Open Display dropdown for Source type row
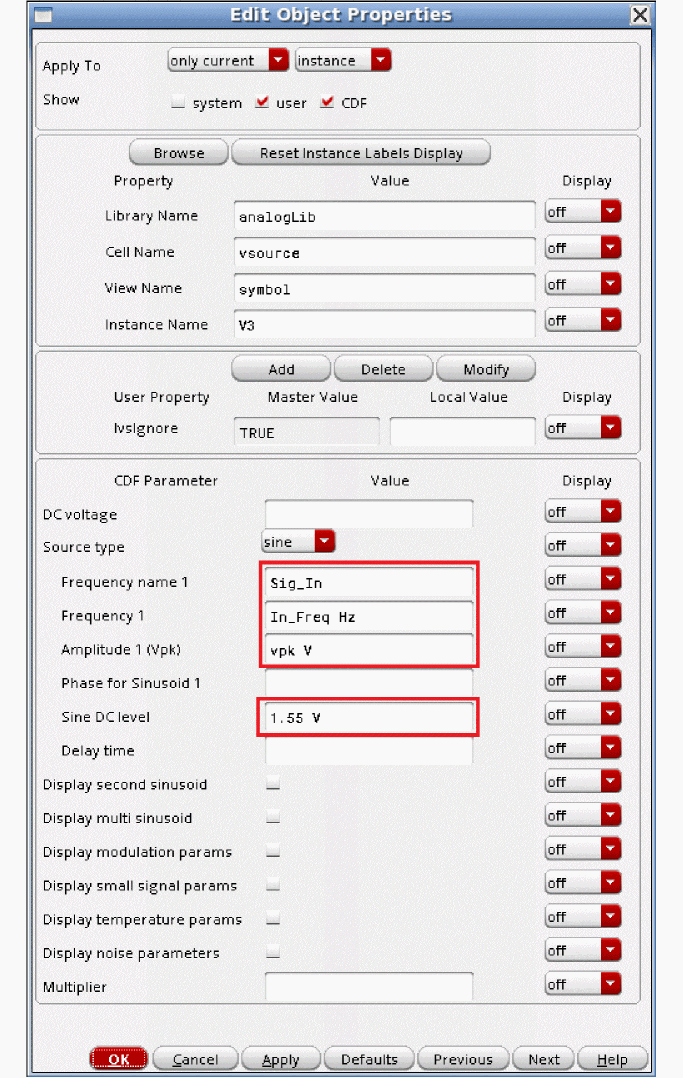The height and width of the screenshot is (1078, 683). (583, 545)
